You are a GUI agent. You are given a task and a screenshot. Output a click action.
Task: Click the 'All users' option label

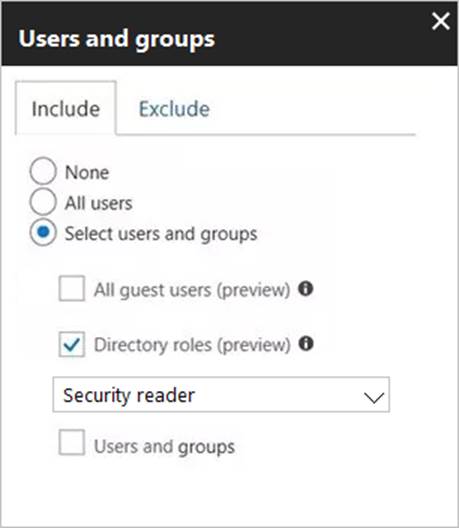coord(98,203)
